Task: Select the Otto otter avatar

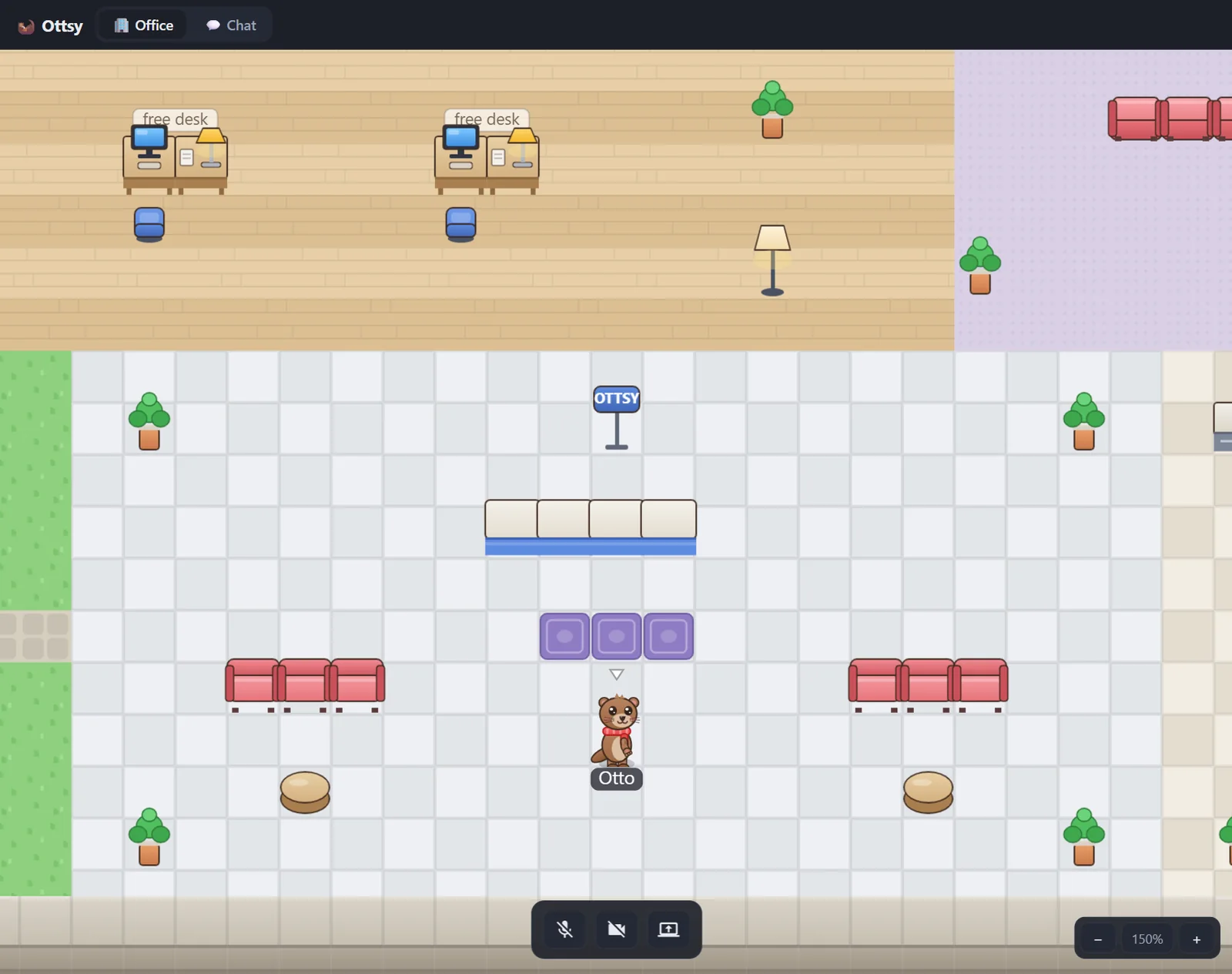Action: pos(617,729)
